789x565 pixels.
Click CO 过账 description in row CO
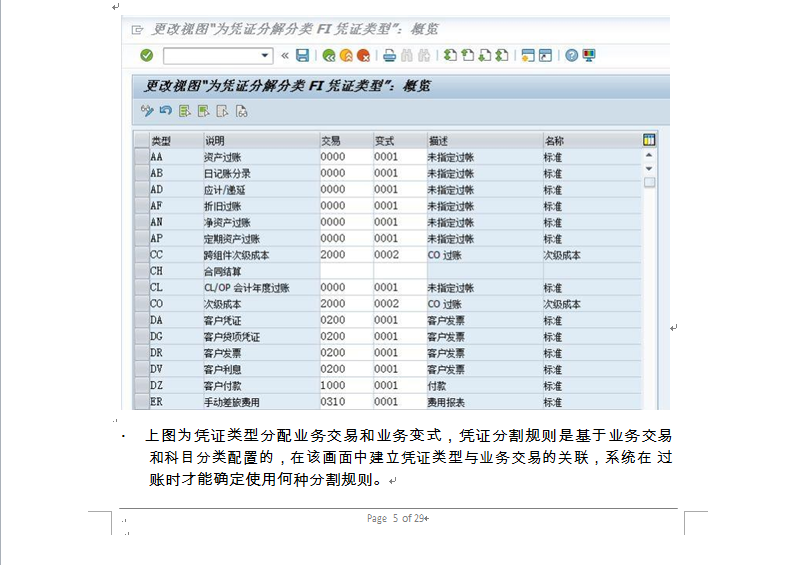(x=485, y=304)
